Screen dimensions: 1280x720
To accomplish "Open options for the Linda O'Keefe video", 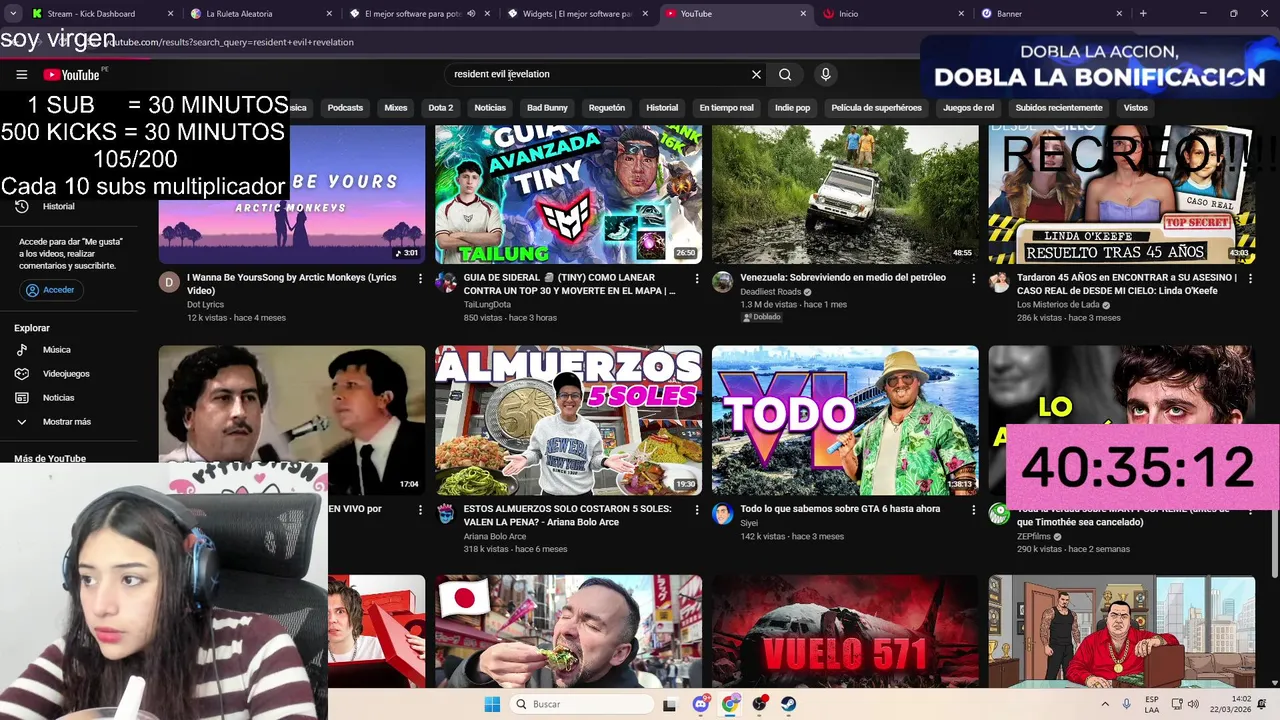I will 1251,279.
